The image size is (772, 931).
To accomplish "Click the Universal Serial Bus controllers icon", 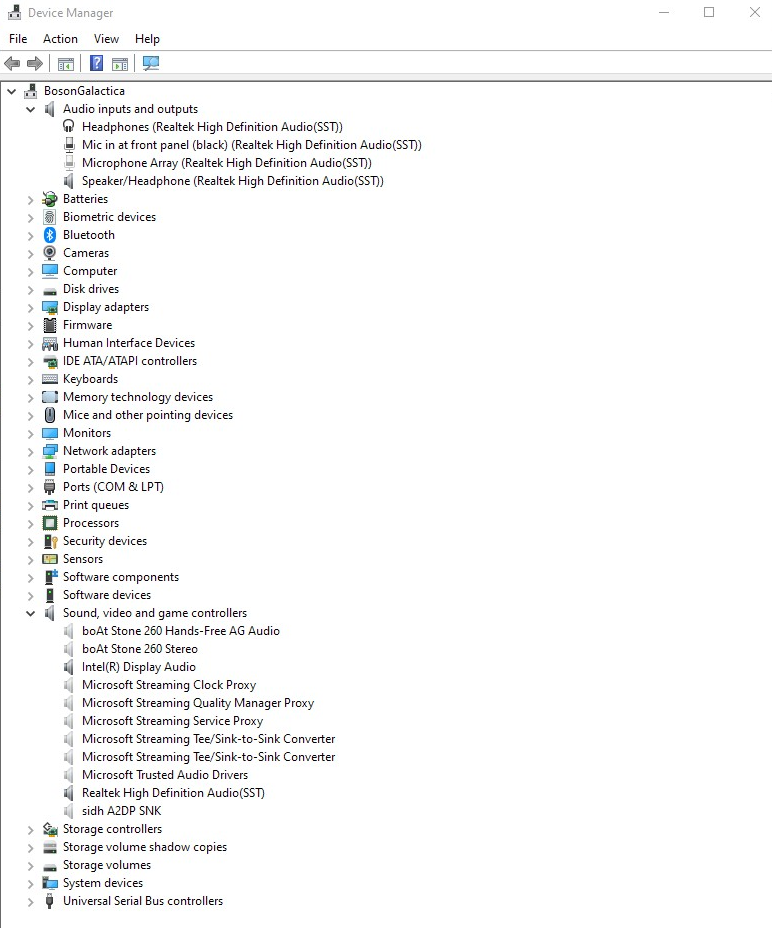I will coord(50,901).
